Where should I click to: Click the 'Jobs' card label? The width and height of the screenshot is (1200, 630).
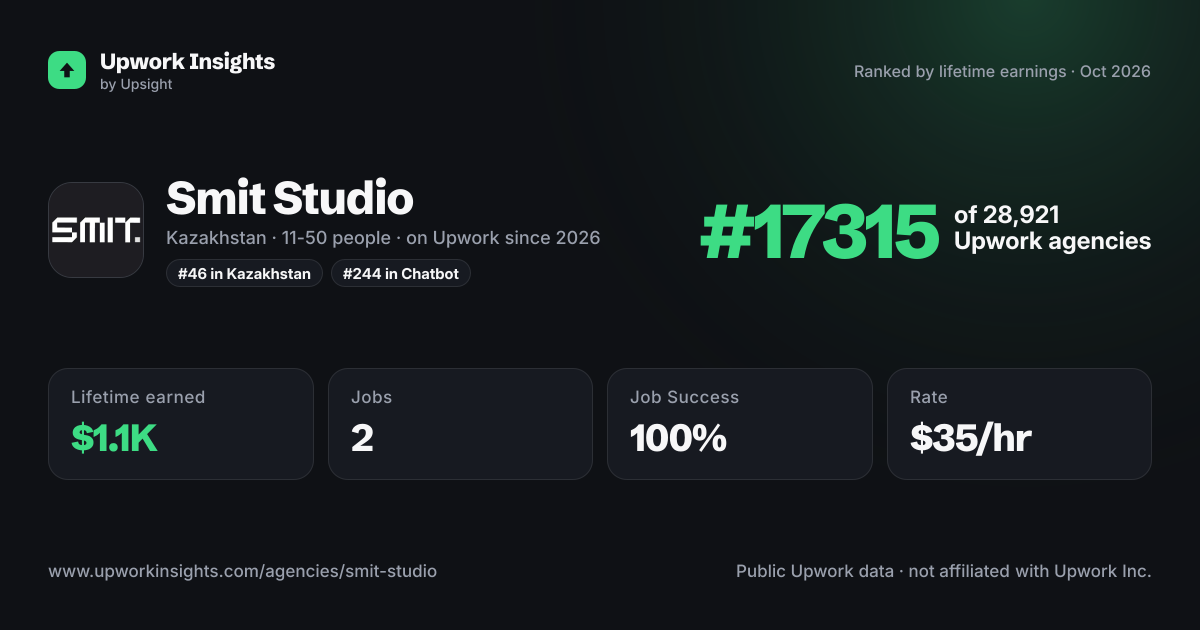[371, 397]
